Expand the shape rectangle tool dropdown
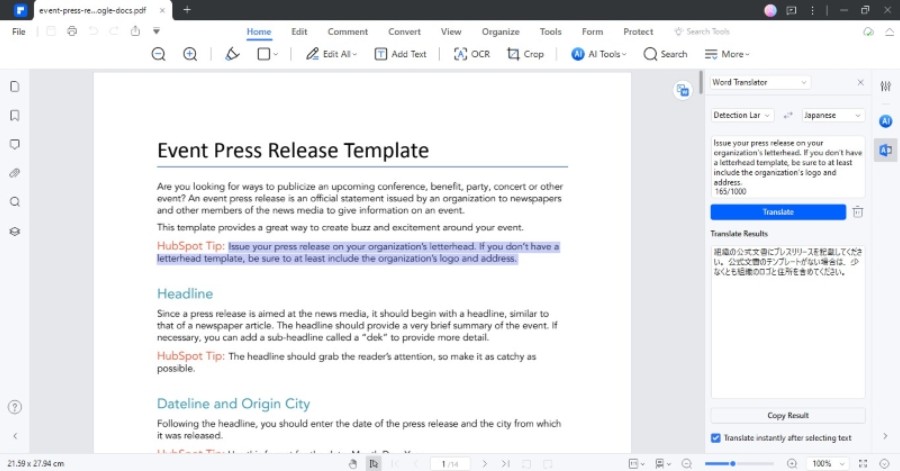 click(x=276, y=54)
